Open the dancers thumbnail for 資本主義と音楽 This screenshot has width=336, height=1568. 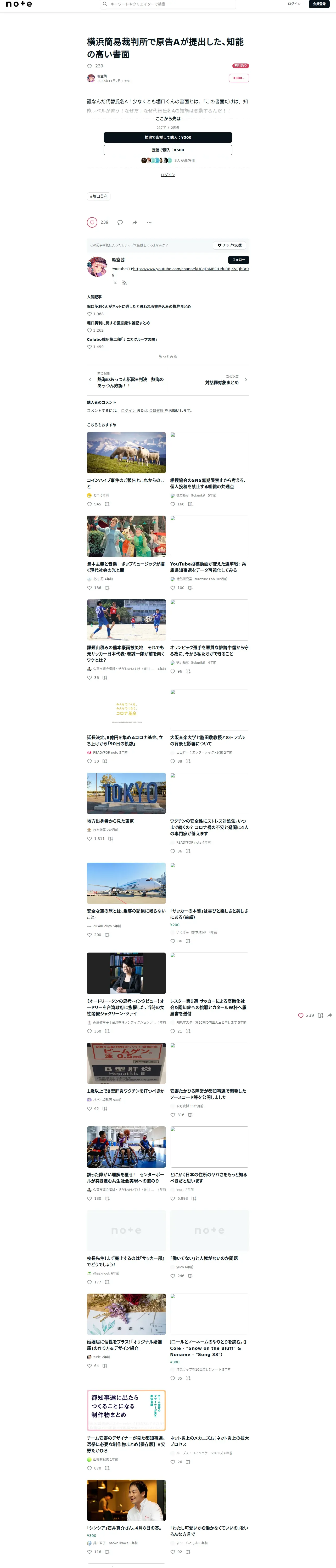tap(126, 536)
